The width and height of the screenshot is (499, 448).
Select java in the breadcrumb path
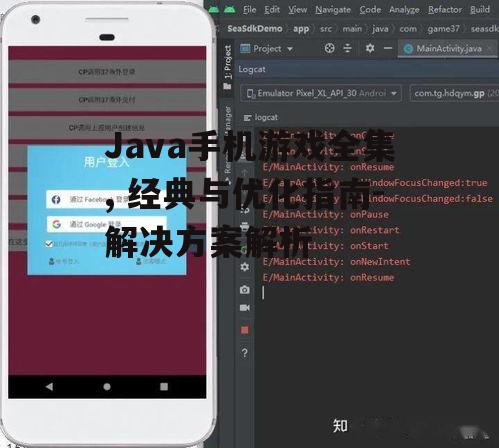click(380, 29)
